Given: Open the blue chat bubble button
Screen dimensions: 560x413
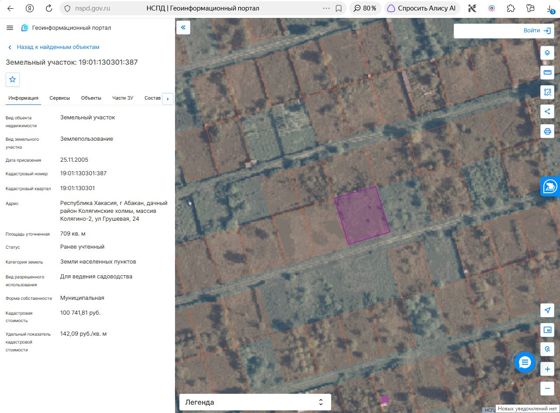Looking at the screenshot, I should [525, 362].
